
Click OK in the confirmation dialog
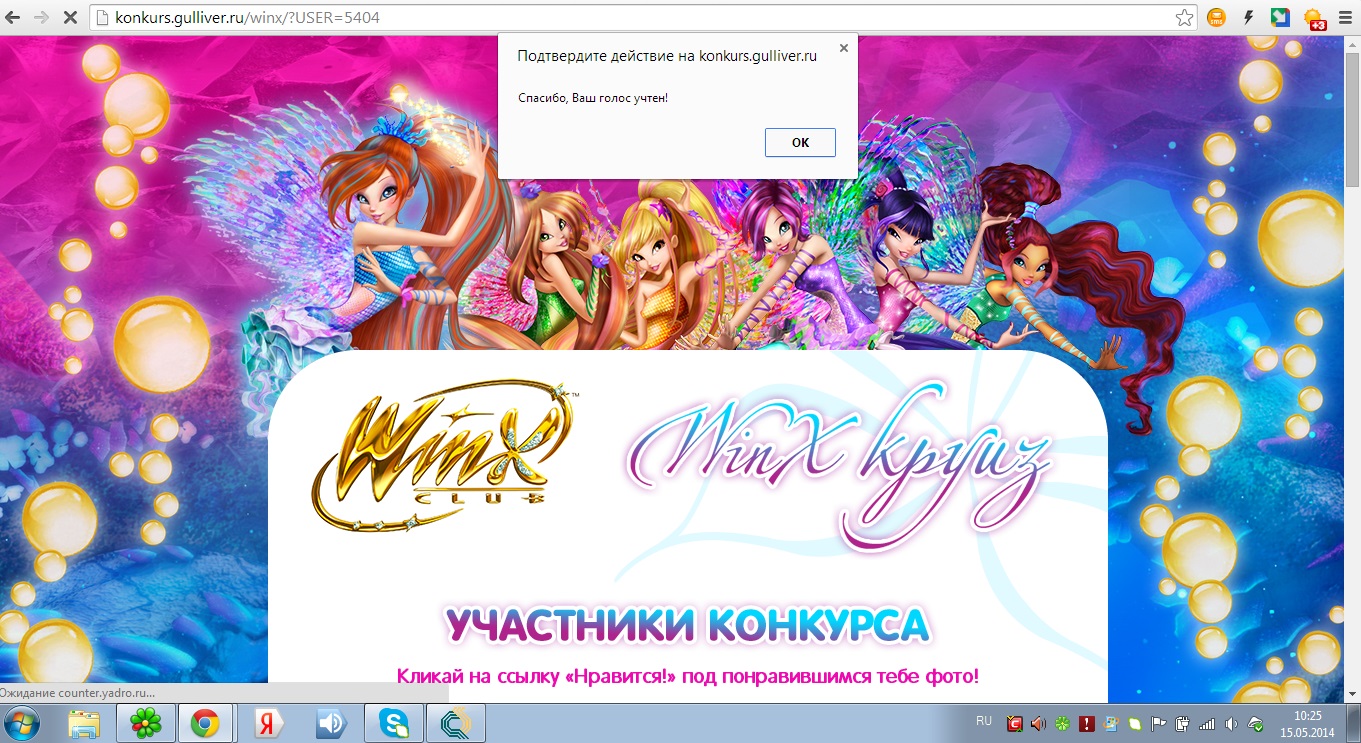tap(800, 142)
